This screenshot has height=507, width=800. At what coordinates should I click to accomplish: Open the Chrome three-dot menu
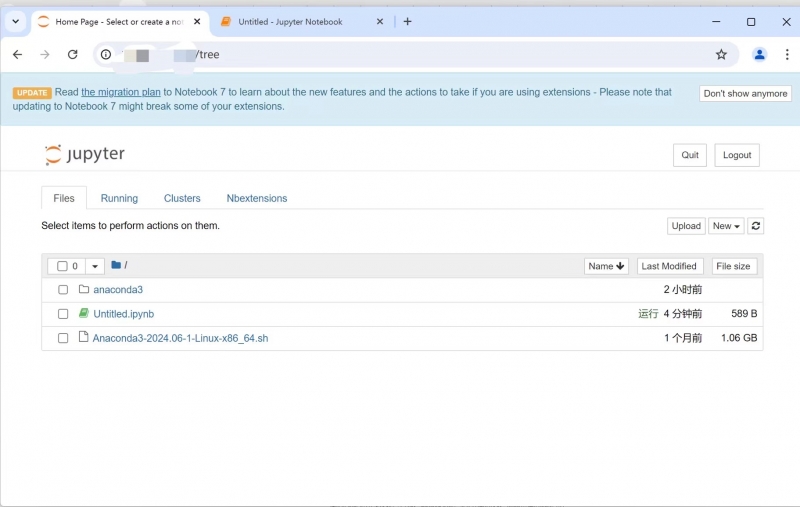pos(785,55)
